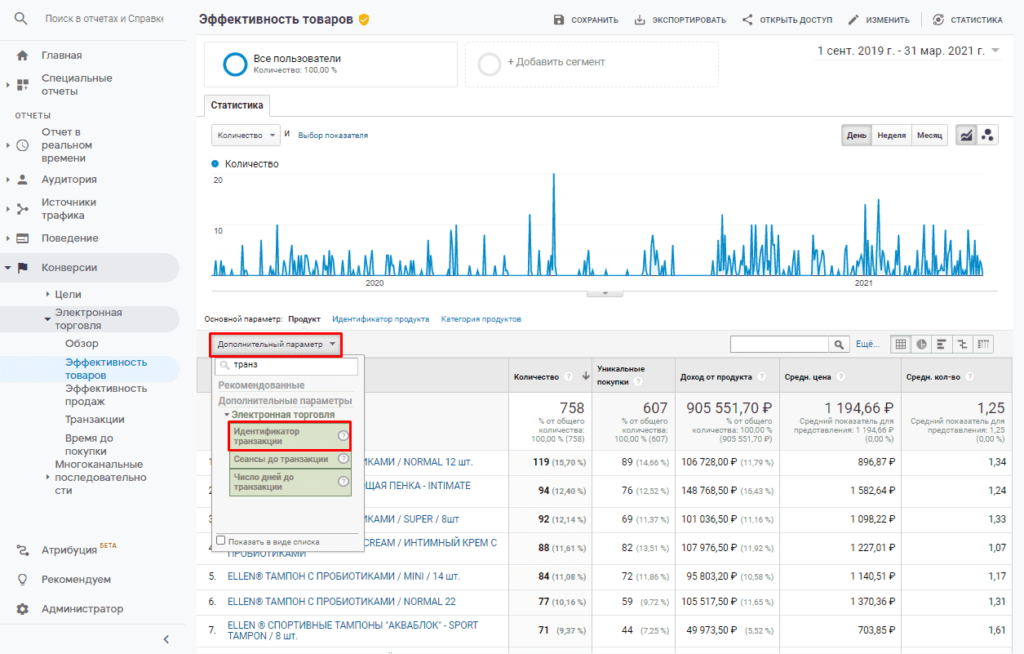
Task: Click the table search magnifier button
Action: pyautogui.click(x=839, y=344)
